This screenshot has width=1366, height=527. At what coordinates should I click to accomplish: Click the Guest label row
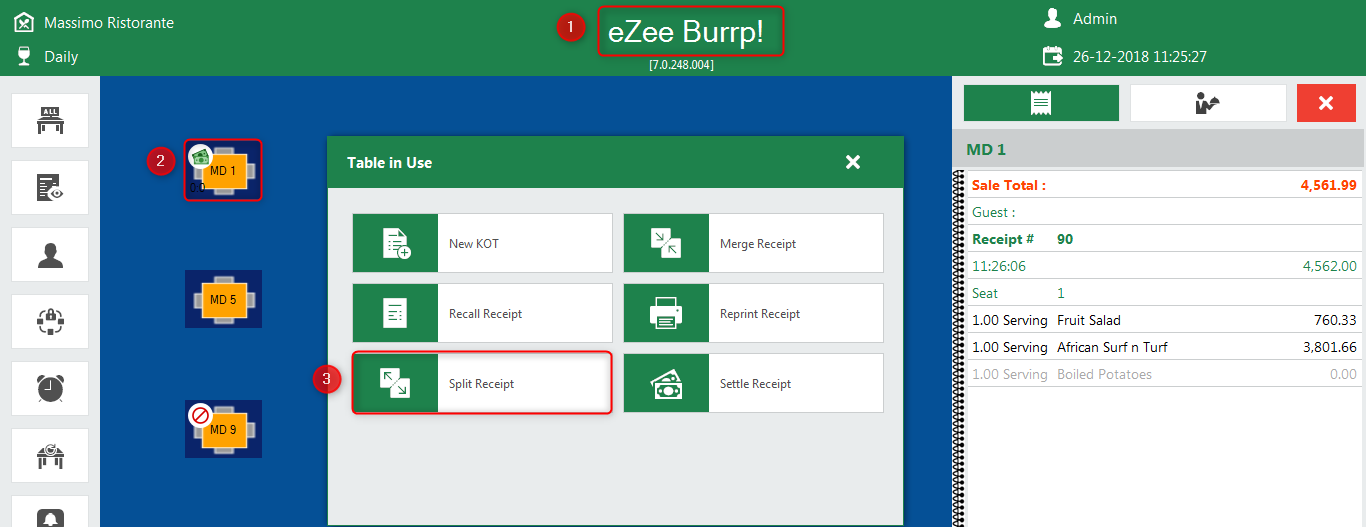coord(1164,212)
